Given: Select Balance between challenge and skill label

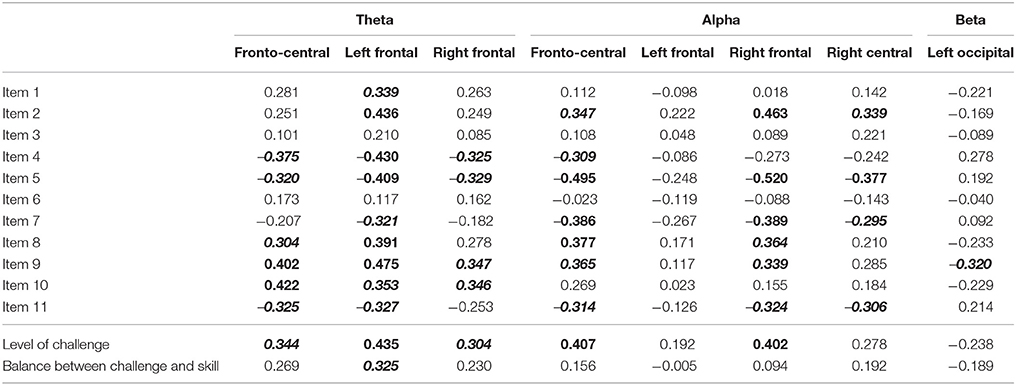Looking at the screenshot, I should coord(110,364).
